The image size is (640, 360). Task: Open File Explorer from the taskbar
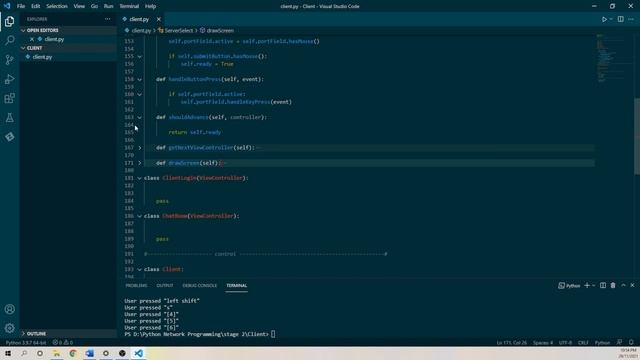(56, 353)
